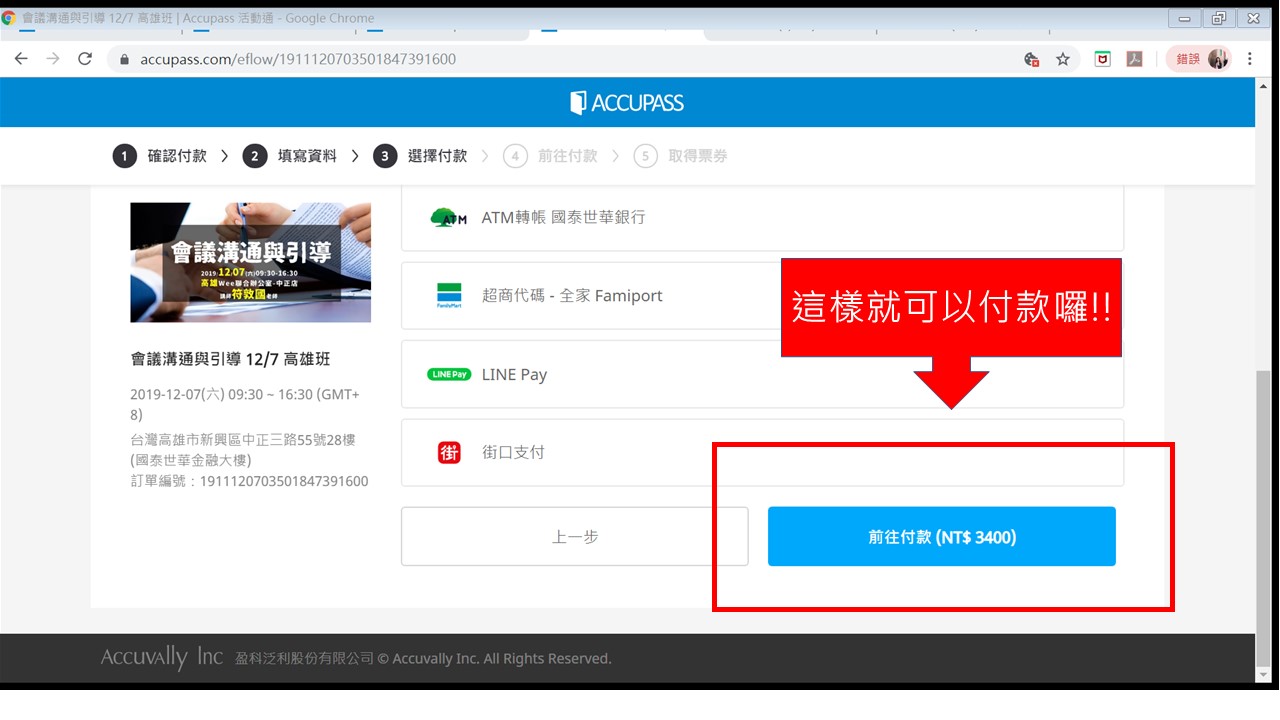Click the 前往付款 (NT$ 3400) button
This screenshot has height=720, width=1280.
941,537
